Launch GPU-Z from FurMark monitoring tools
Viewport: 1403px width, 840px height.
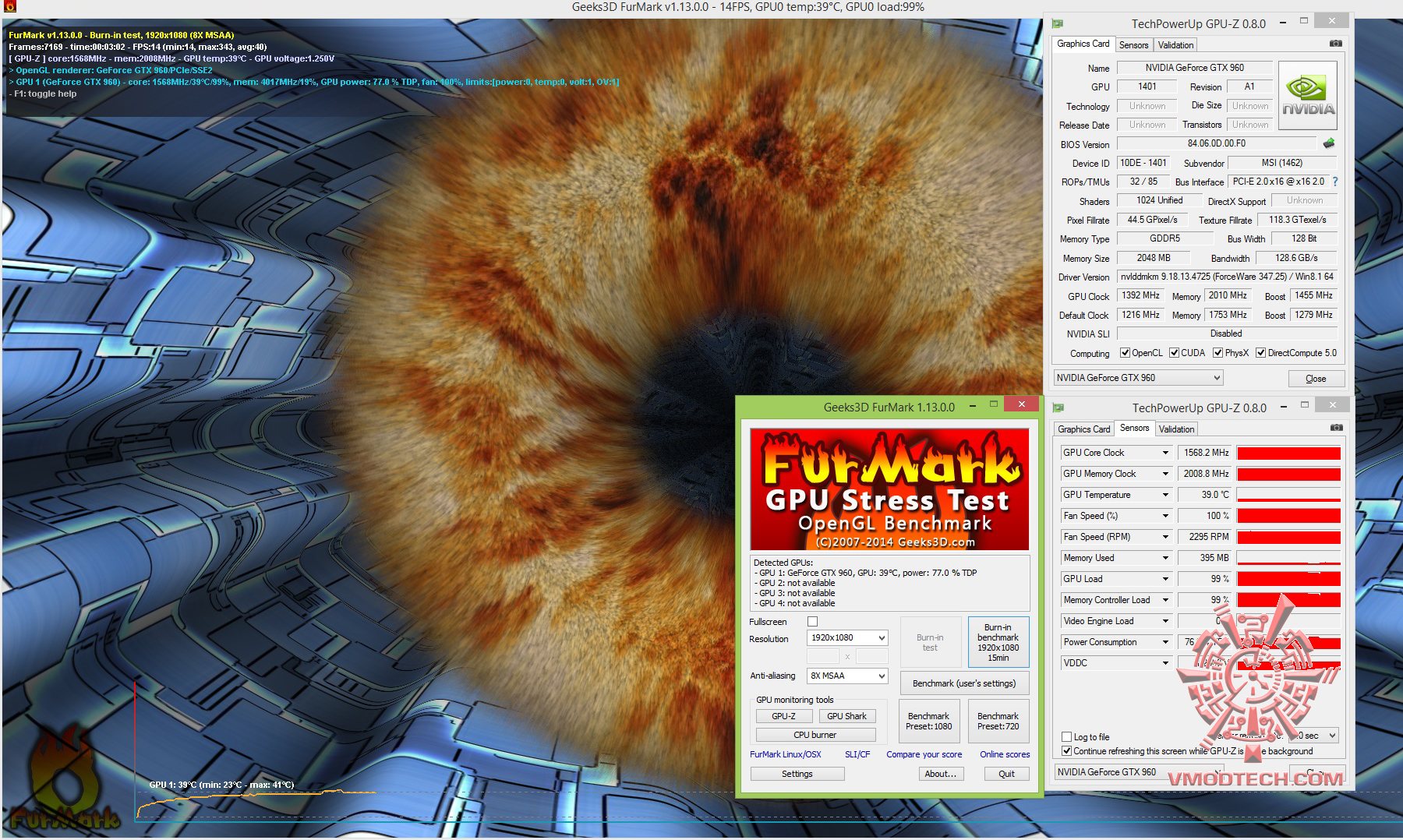(784, 716)
